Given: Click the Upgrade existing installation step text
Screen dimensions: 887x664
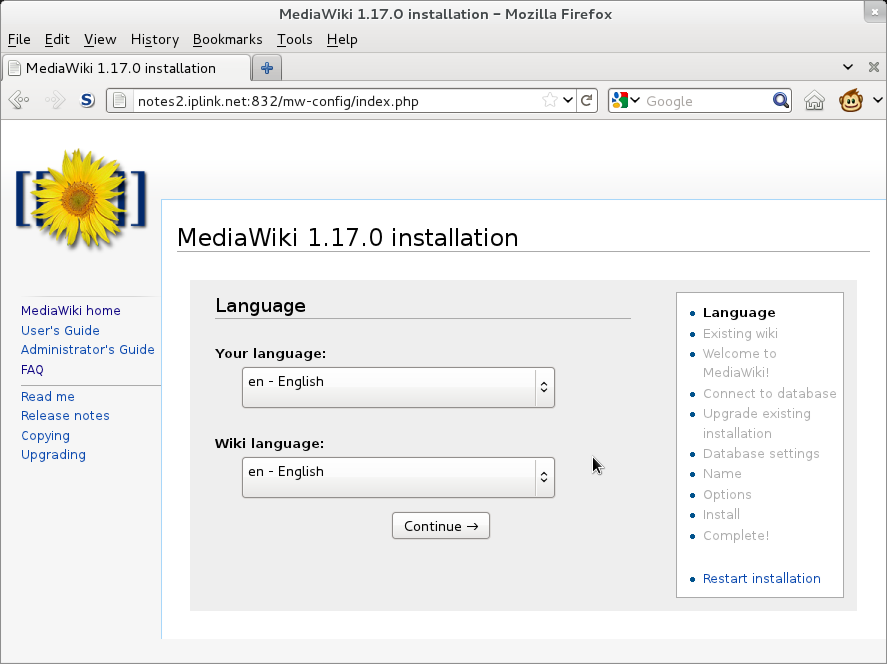Looking at the screenshot, I should click(756, 424).
